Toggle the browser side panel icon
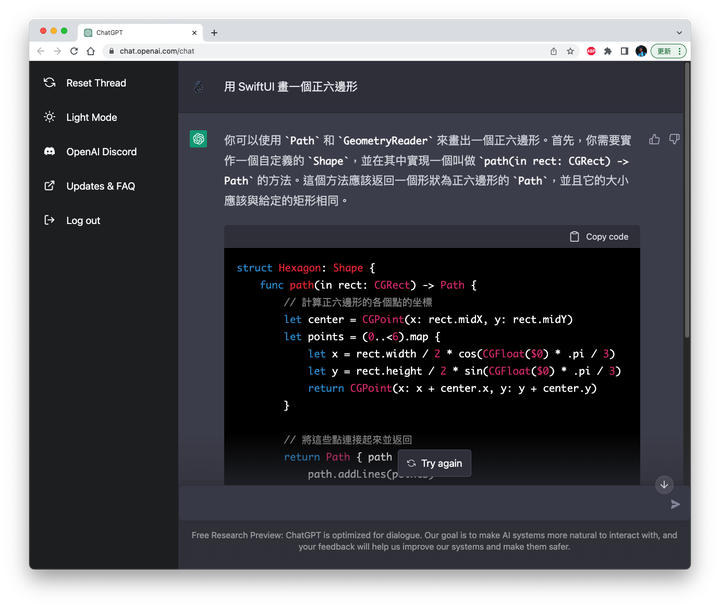This screenshot has height=608, width=720. (x=624, y=51)
